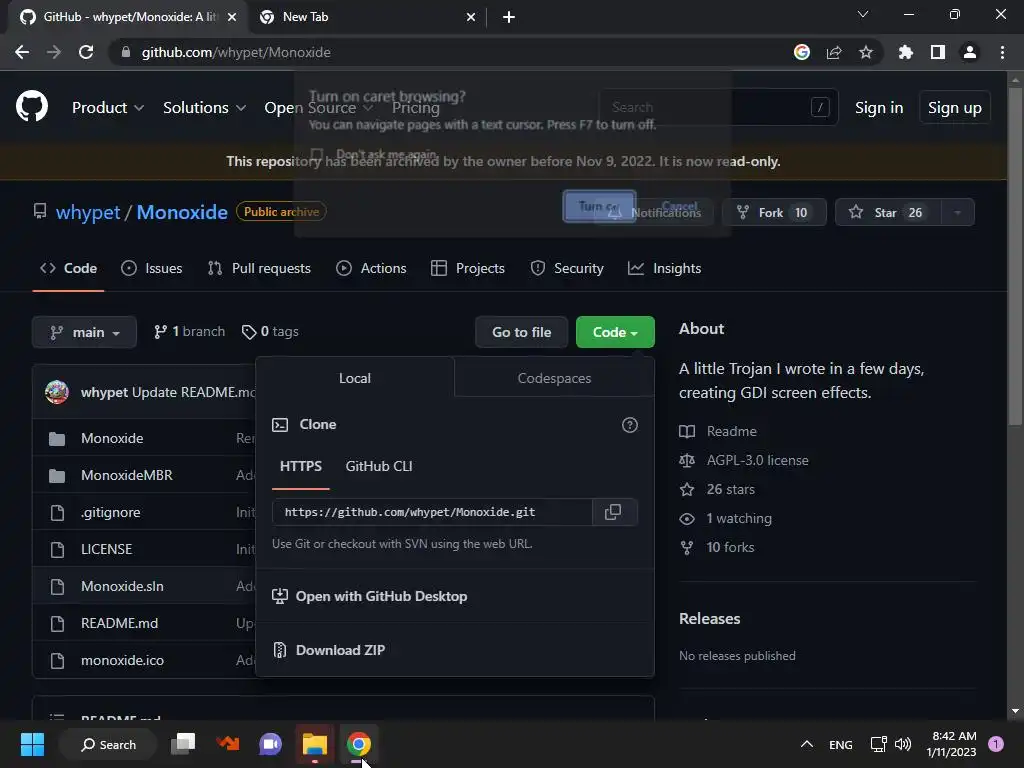Expand the Open Source menu
The image size is (1024, 768).
click(x=318, y=108)
